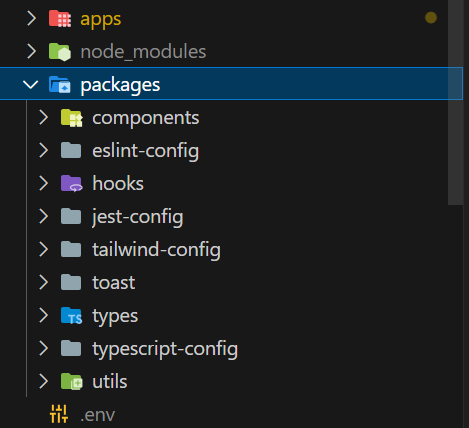This screenshot has width=469, height=428.
Task: Collapse the packages folder chevron
Action: (31, 84)
